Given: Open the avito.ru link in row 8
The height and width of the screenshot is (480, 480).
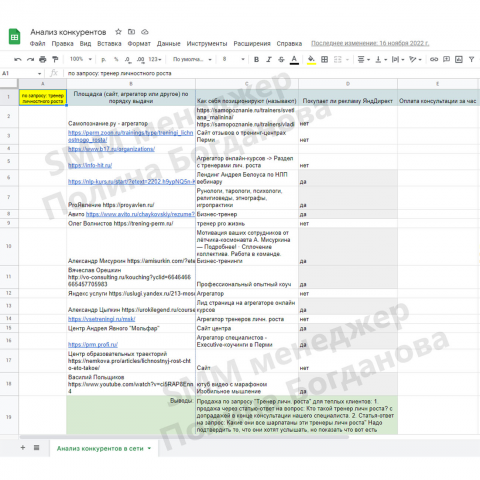Looking at the screenshot, I should (140, 214).
